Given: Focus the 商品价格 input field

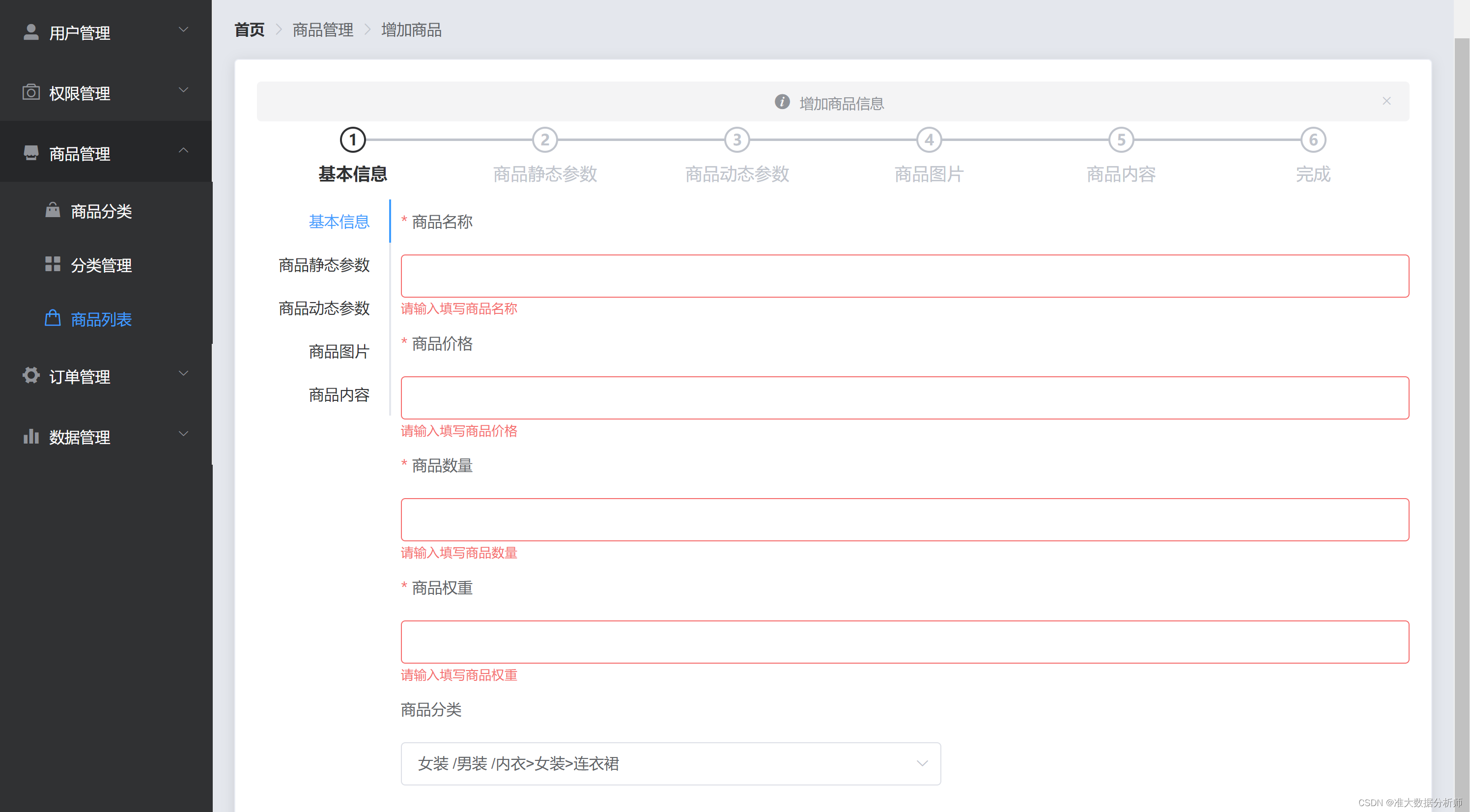Looking at the screenshot, I should click(x=905, y=398).
